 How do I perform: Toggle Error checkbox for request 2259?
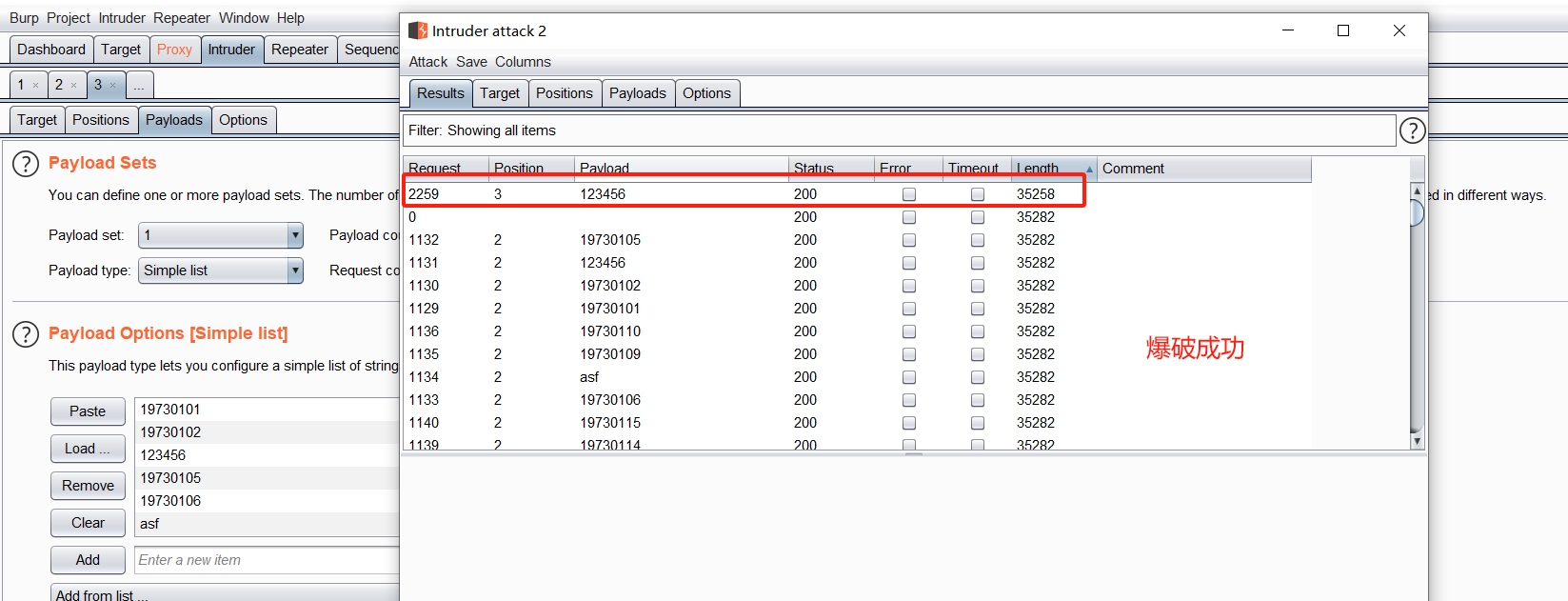point(909,194)
